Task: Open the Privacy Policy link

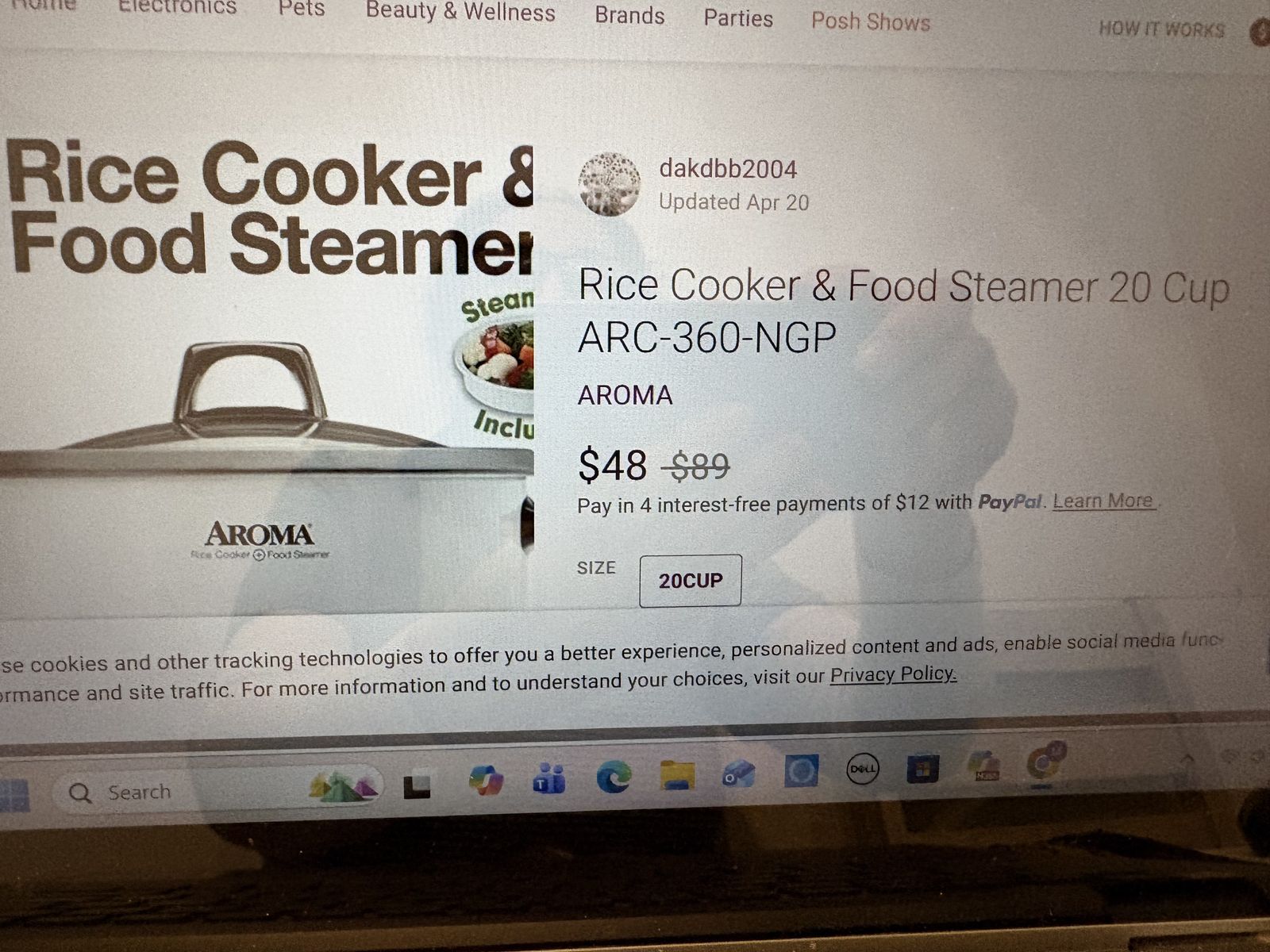Action: point(893,675)
